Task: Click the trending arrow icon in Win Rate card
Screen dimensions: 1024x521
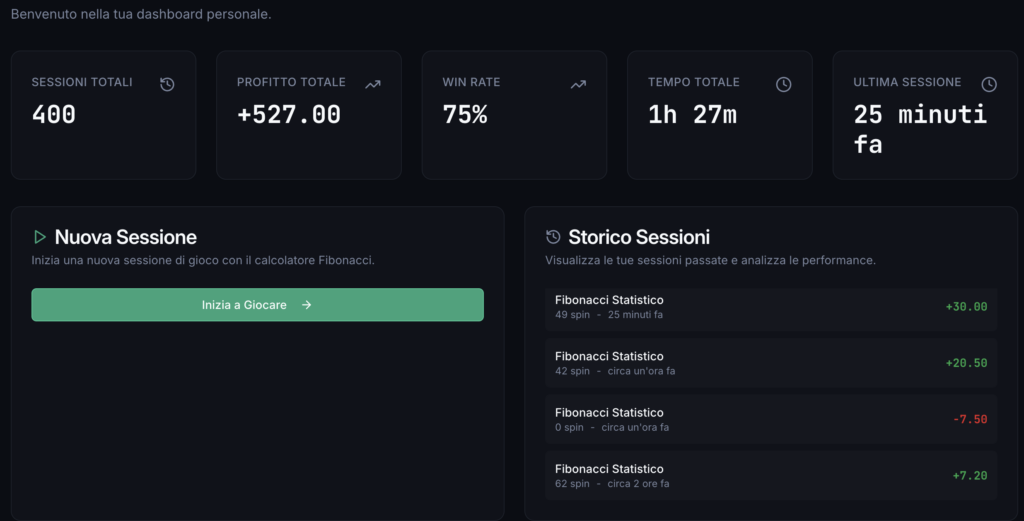Action: tap(578, 85)
